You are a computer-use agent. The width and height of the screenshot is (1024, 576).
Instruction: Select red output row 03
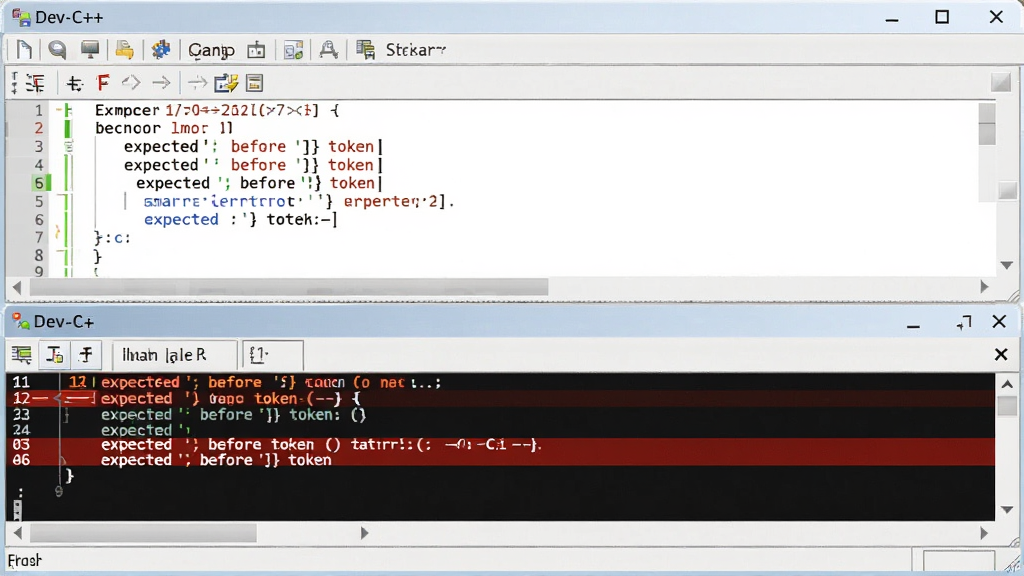pyautogui.click(x=500, y=445)
